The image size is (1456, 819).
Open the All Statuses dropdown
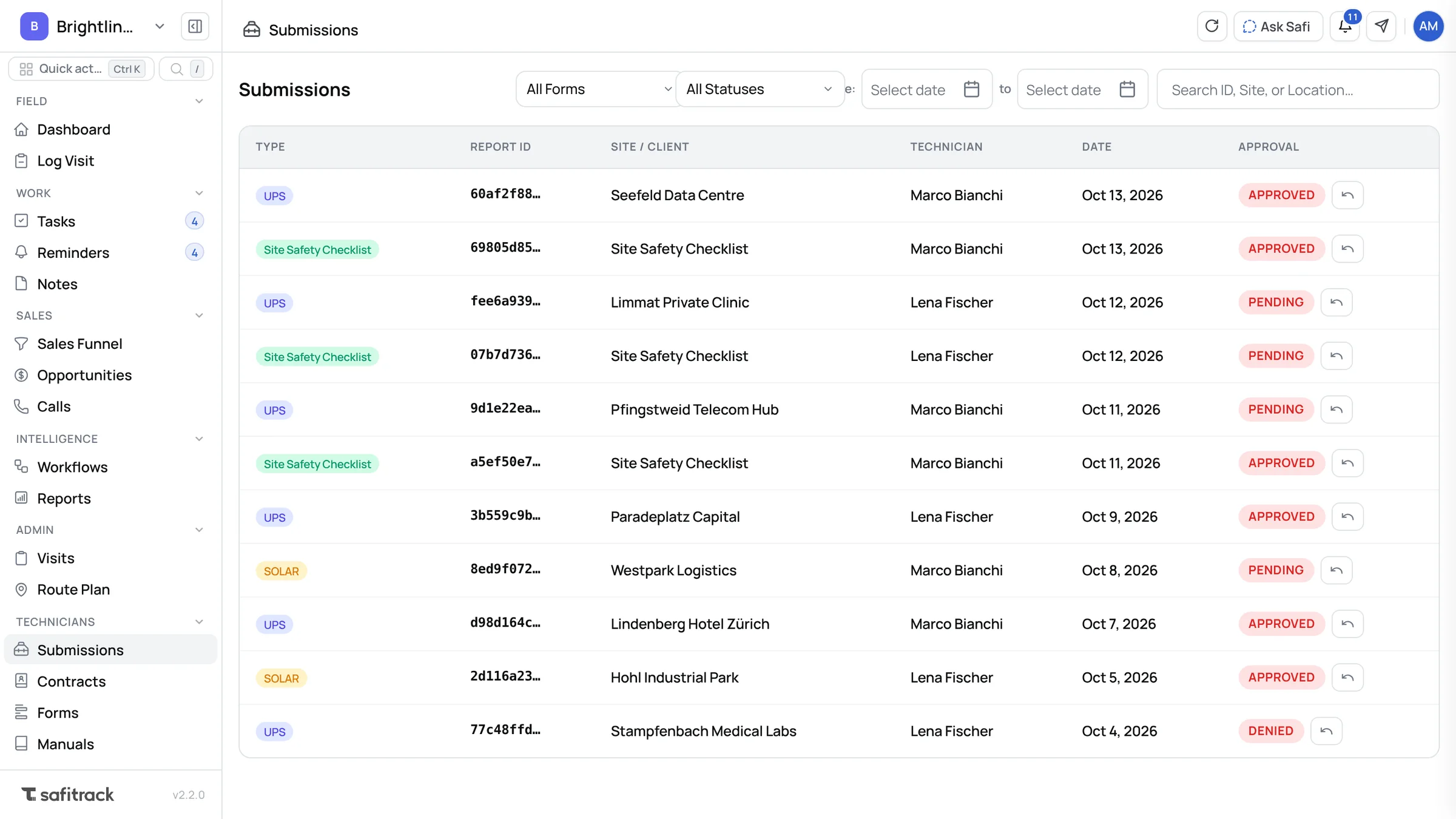(760, 89)
